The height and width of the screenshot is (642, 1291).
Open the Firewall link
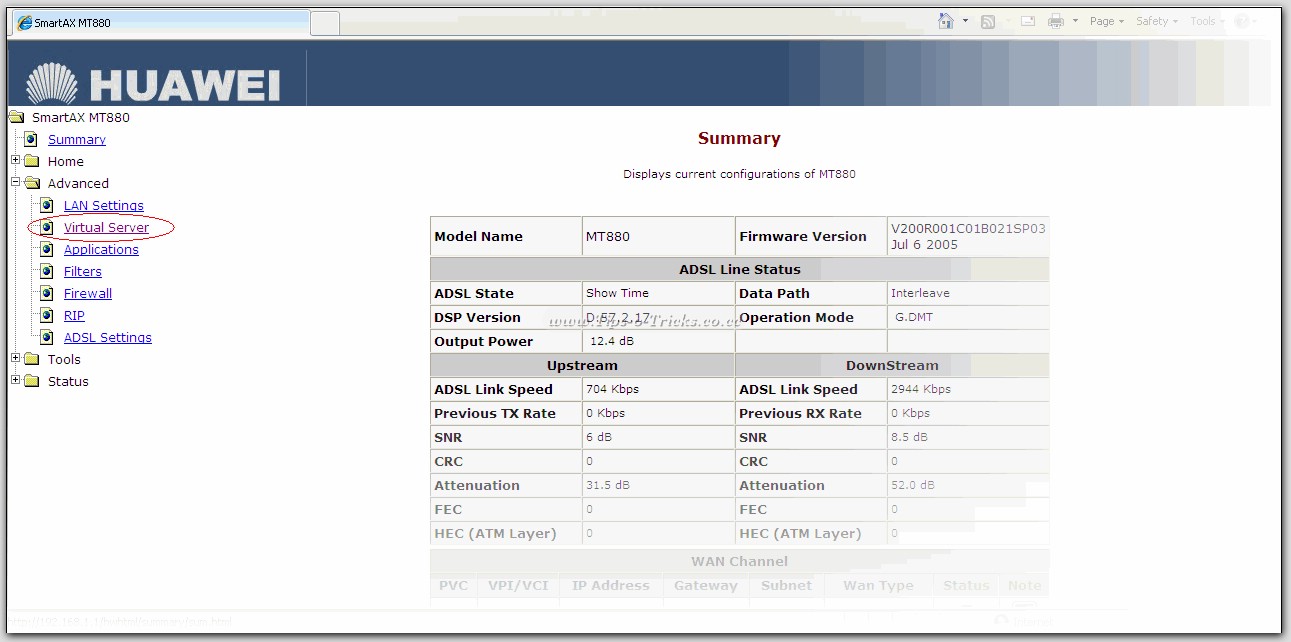88,294
